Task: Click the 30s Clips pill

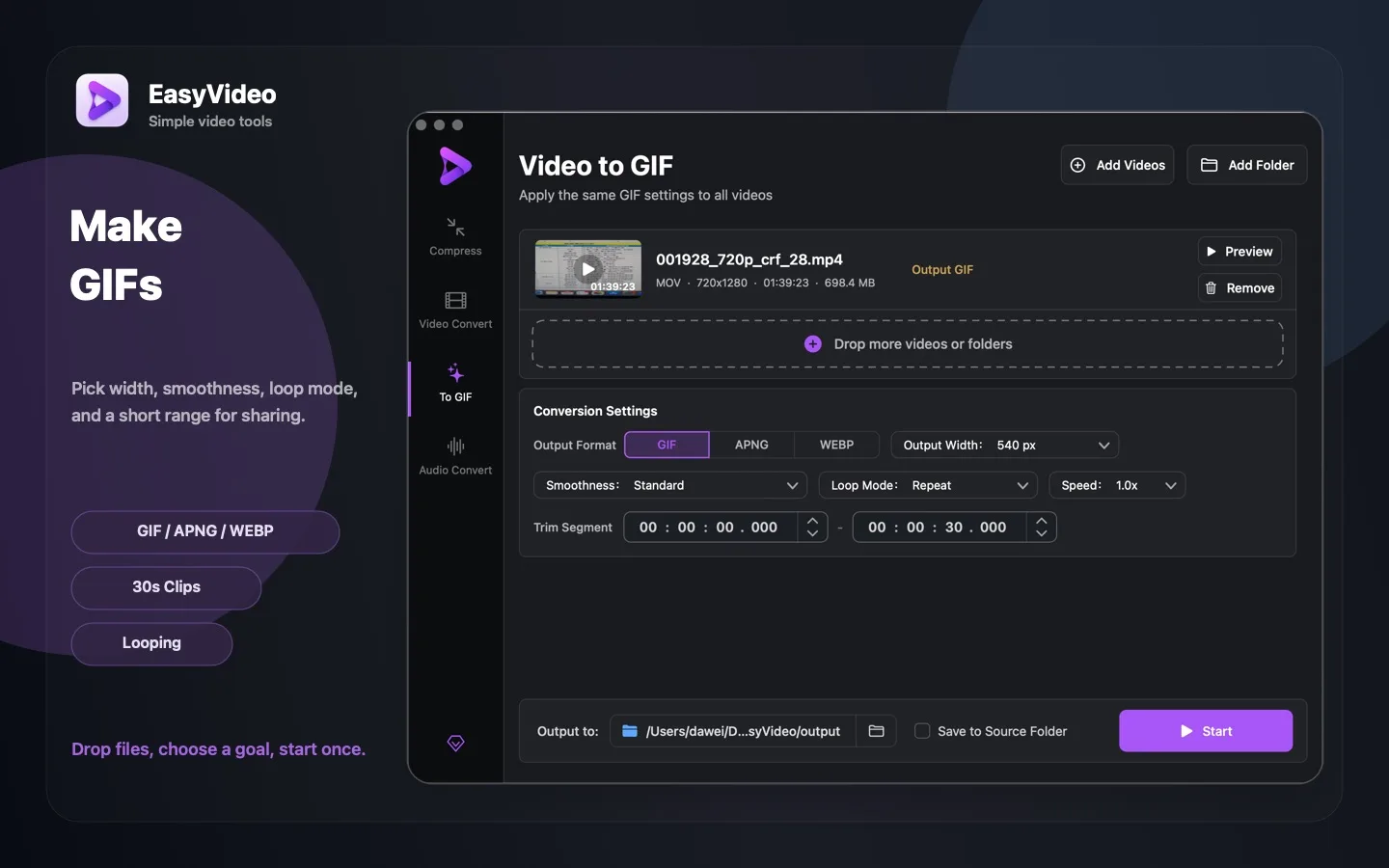Action: 166,587
